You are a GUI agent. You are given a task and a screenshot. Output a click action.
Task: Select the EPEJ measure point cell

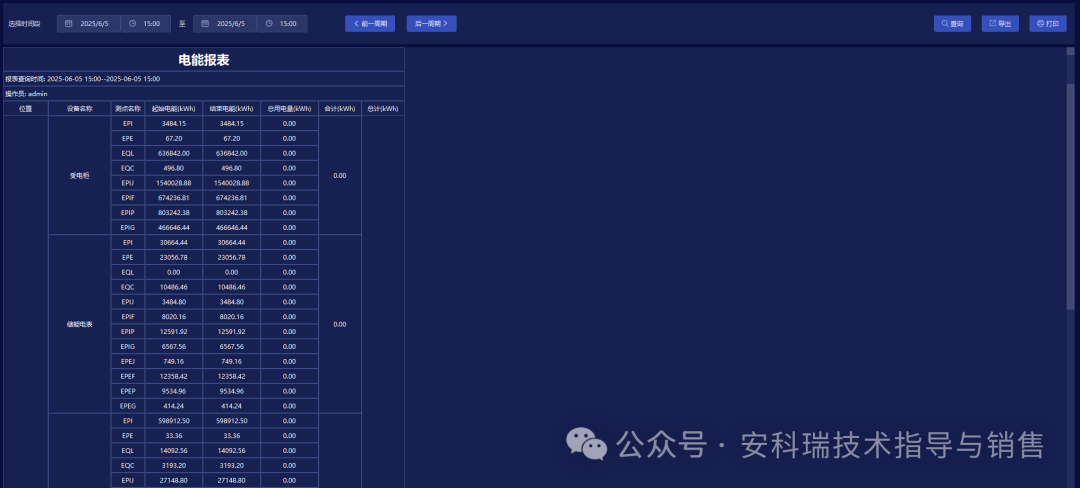127,361
